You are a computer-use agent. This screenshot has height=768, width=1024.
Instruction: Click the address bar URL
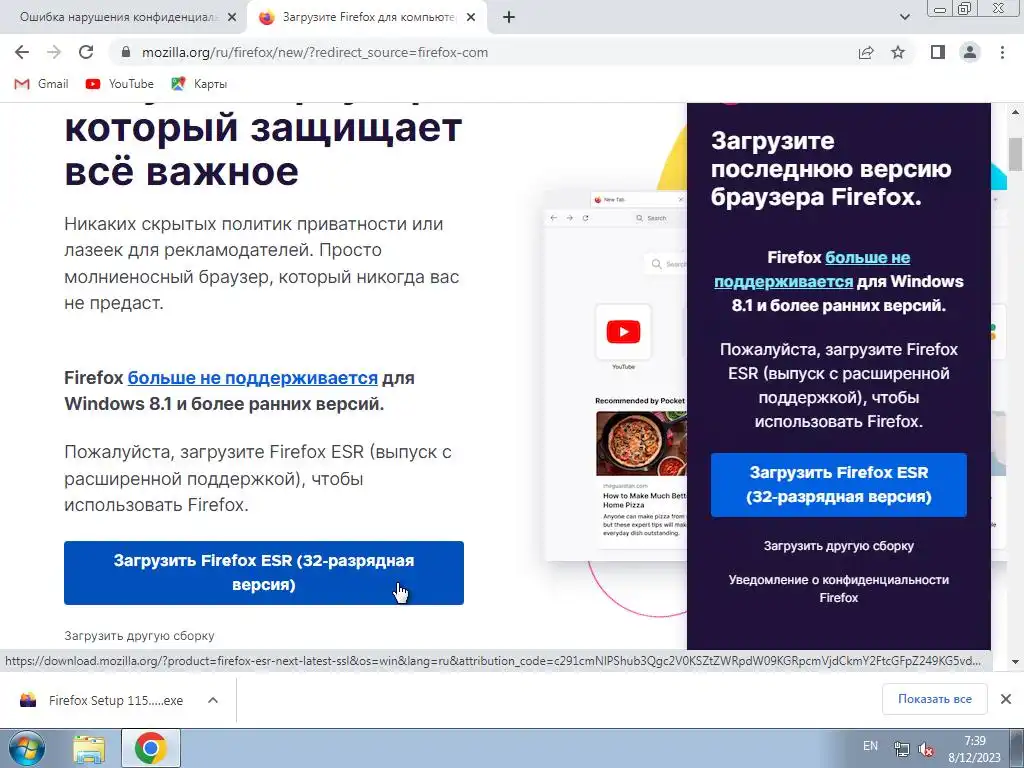[315, 52]
